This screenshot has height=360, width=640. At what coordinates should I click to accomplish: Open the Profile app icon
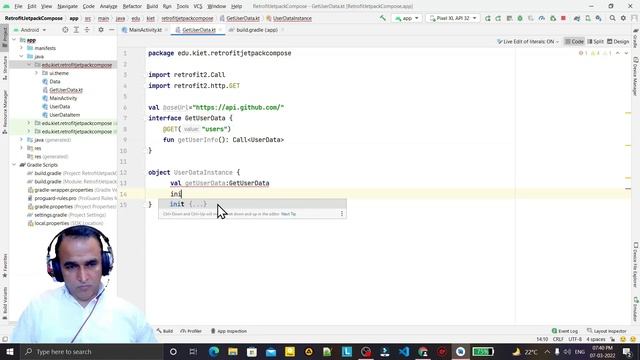point(542,18)
